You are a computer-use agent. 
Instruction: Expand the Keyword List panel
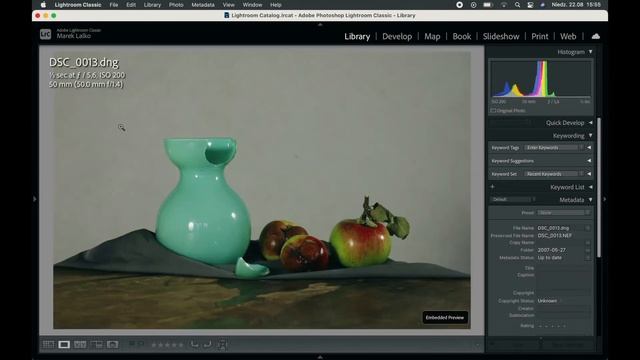pos(590,187)
